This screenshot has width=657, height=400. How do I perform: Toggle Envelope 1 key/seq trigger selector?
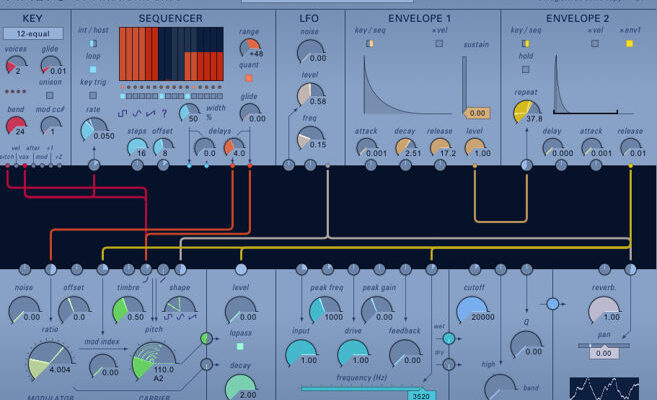click(x=369, y=44)
